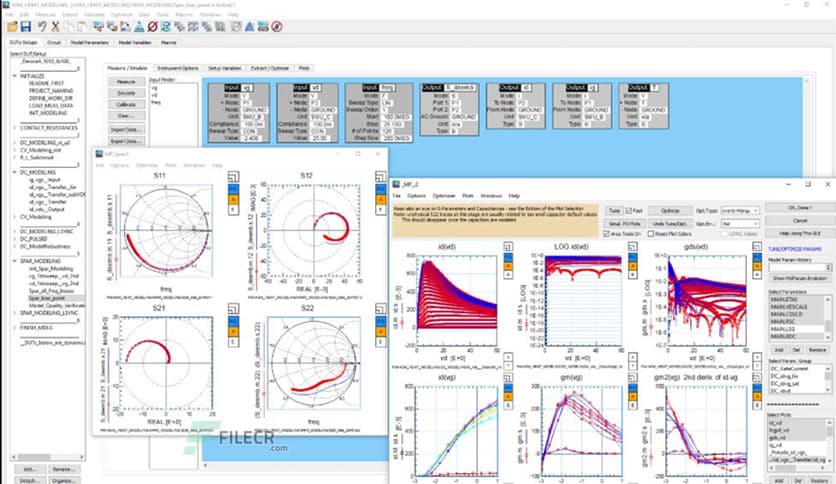The height and width of the screenshot is (484, 836).
Task: Expand the FINISH_MDLG tree node
Action: [x=14, y=328]
